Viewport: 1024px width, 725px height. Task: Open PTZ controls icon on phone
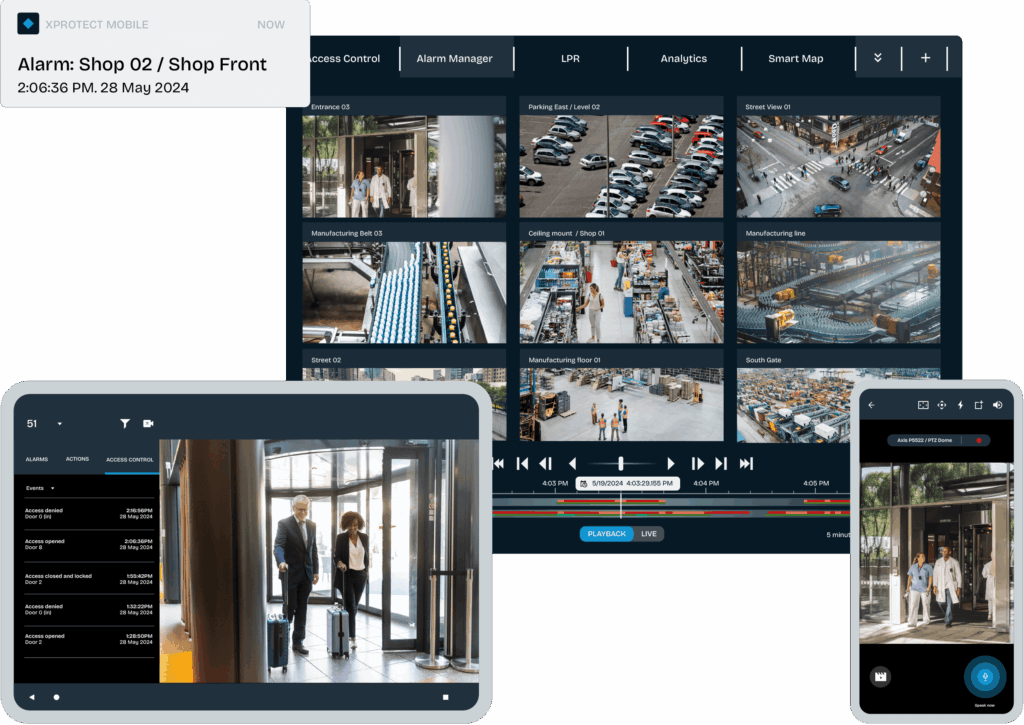point(941,405)
